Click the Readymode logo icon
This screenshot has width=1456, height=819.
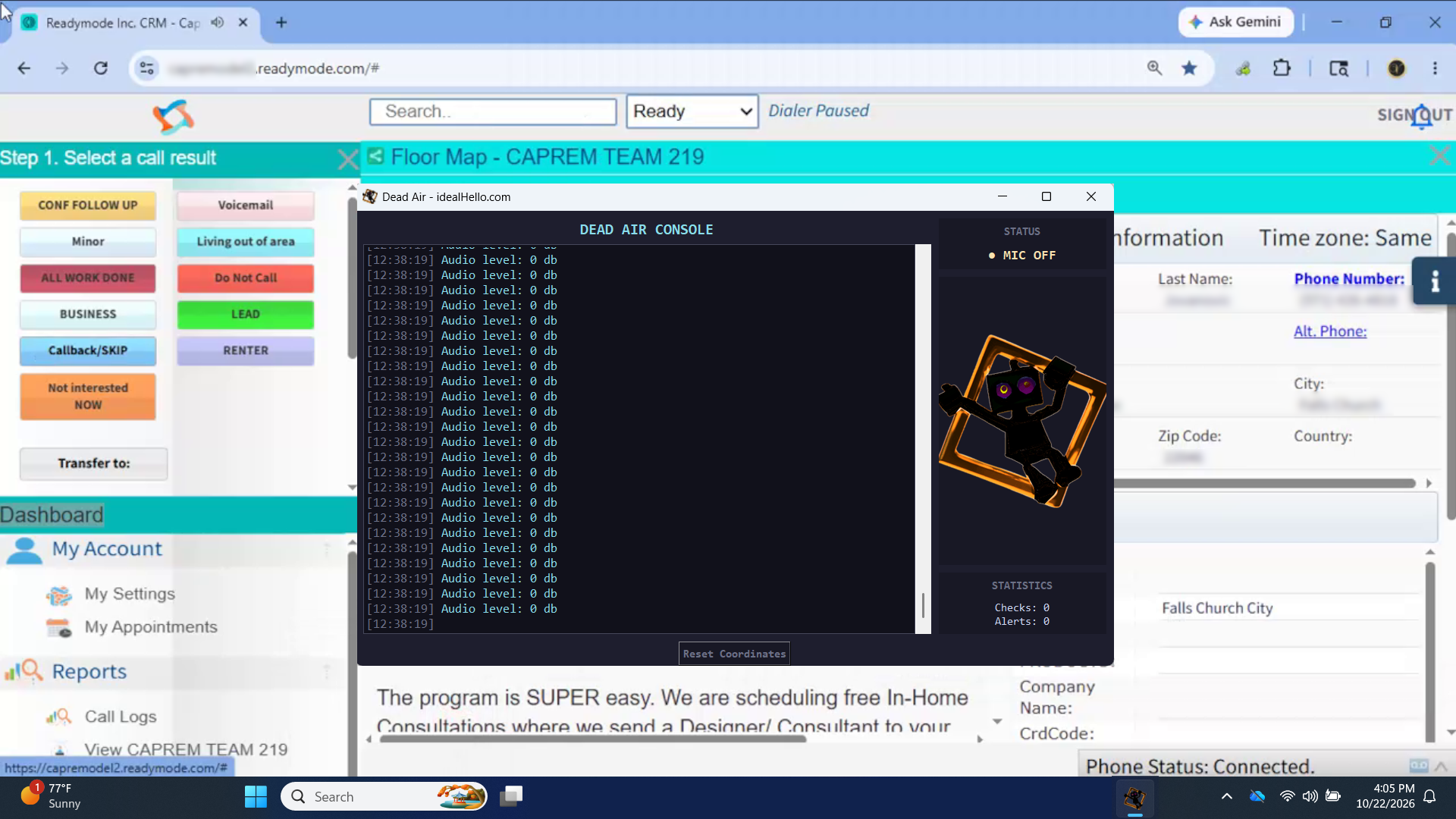pos(173,117)
